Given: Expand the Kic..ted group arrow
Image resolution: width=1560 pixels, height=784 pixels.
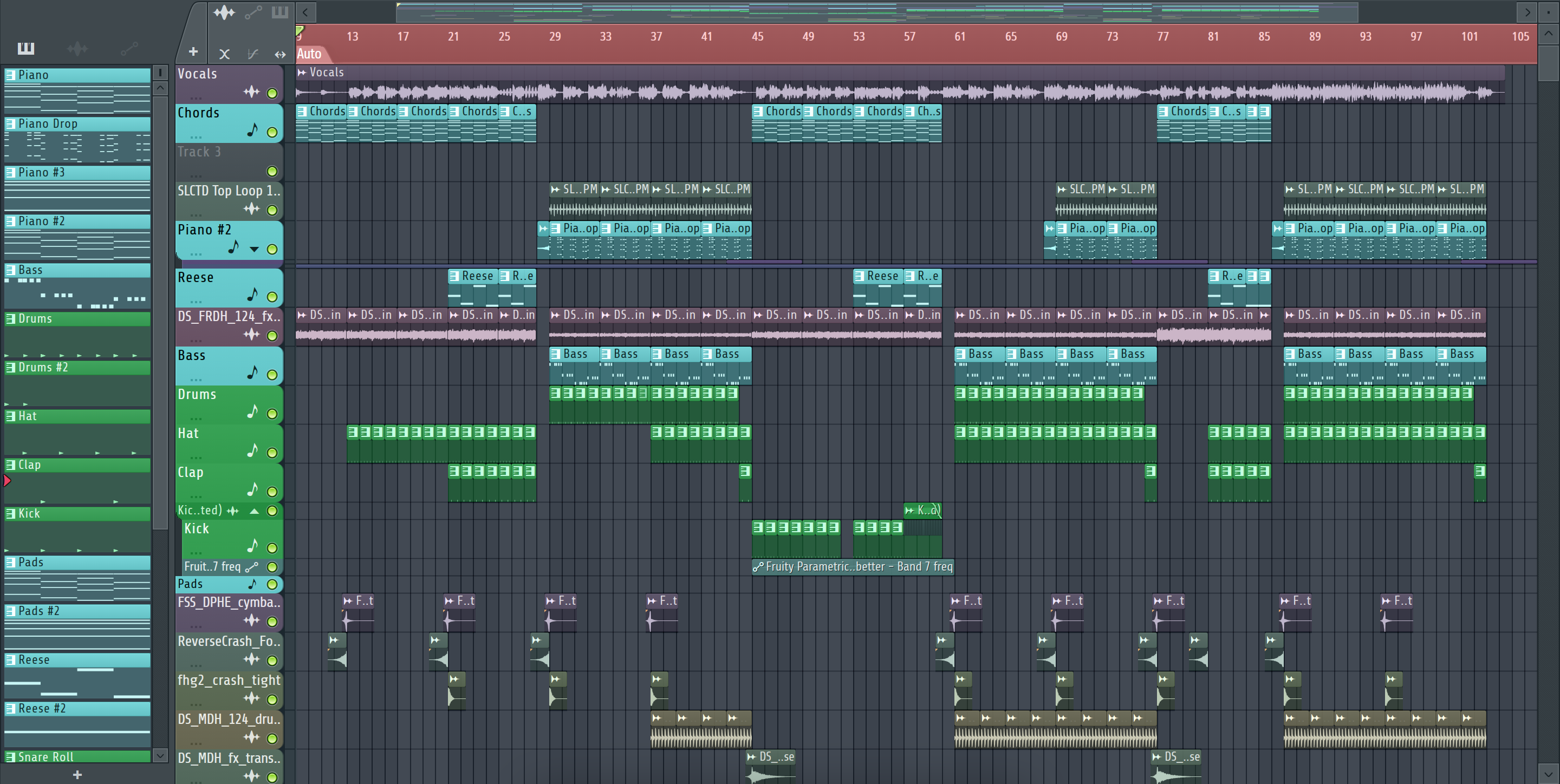Looking at the screenshot, I should click(255, 512).
